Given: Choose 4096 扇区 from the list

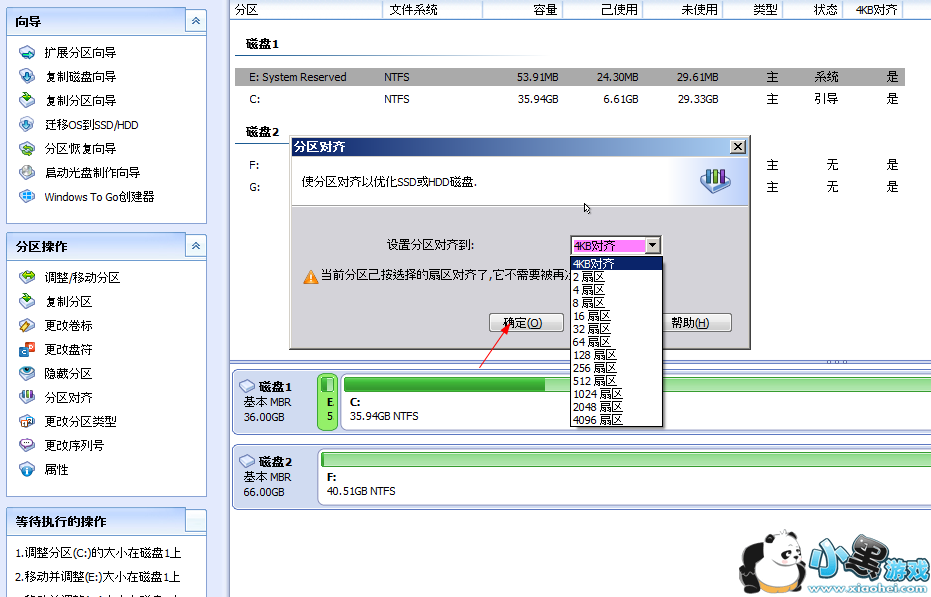Looking at the screenshot, I should pyautogui.click(x=616, y=420).
